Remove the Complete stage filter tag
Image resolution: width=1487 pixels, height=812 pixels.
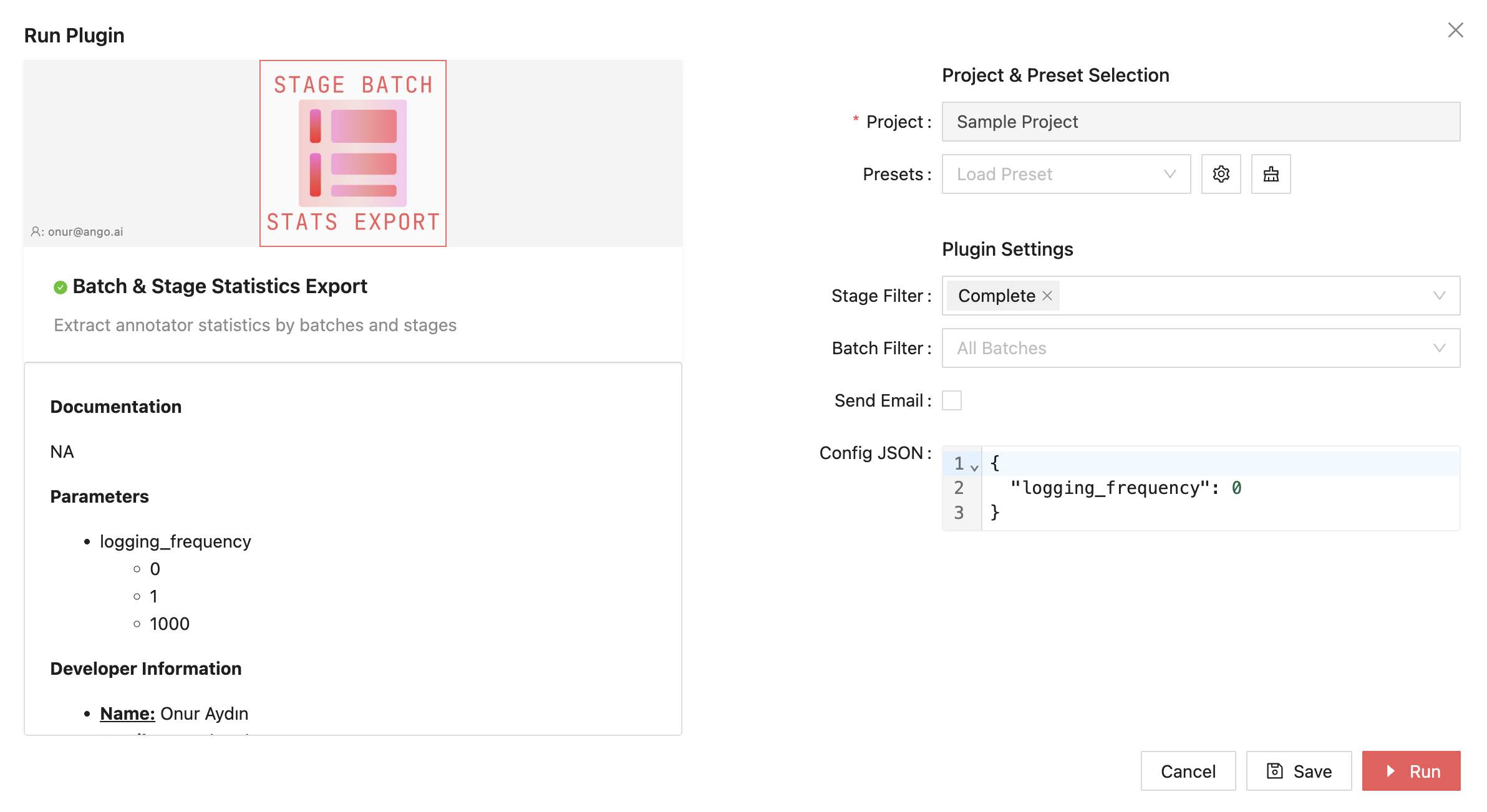tap(1047, 296)
